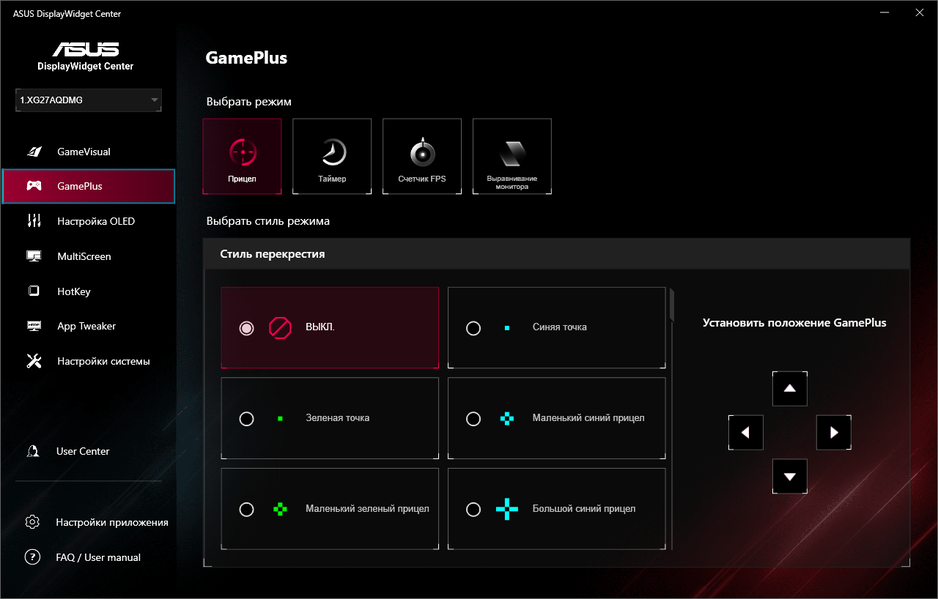
Task: Click the red crossed-out circle off icon
Action: click(x=280, y=328)
